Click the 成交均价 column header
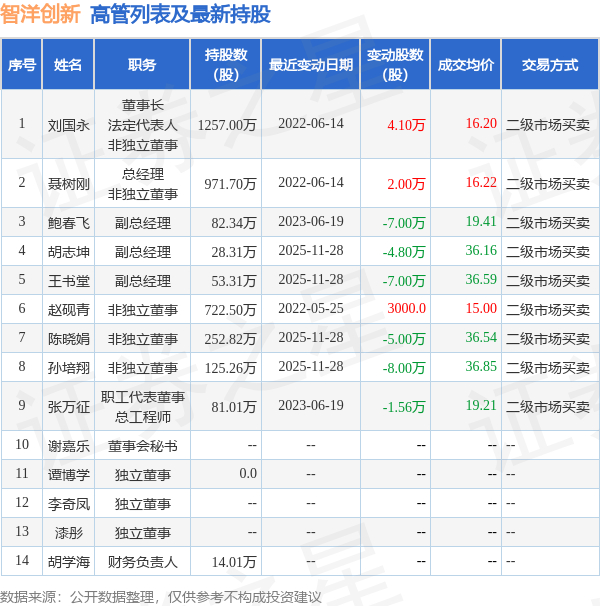 [x=465, y=65]
